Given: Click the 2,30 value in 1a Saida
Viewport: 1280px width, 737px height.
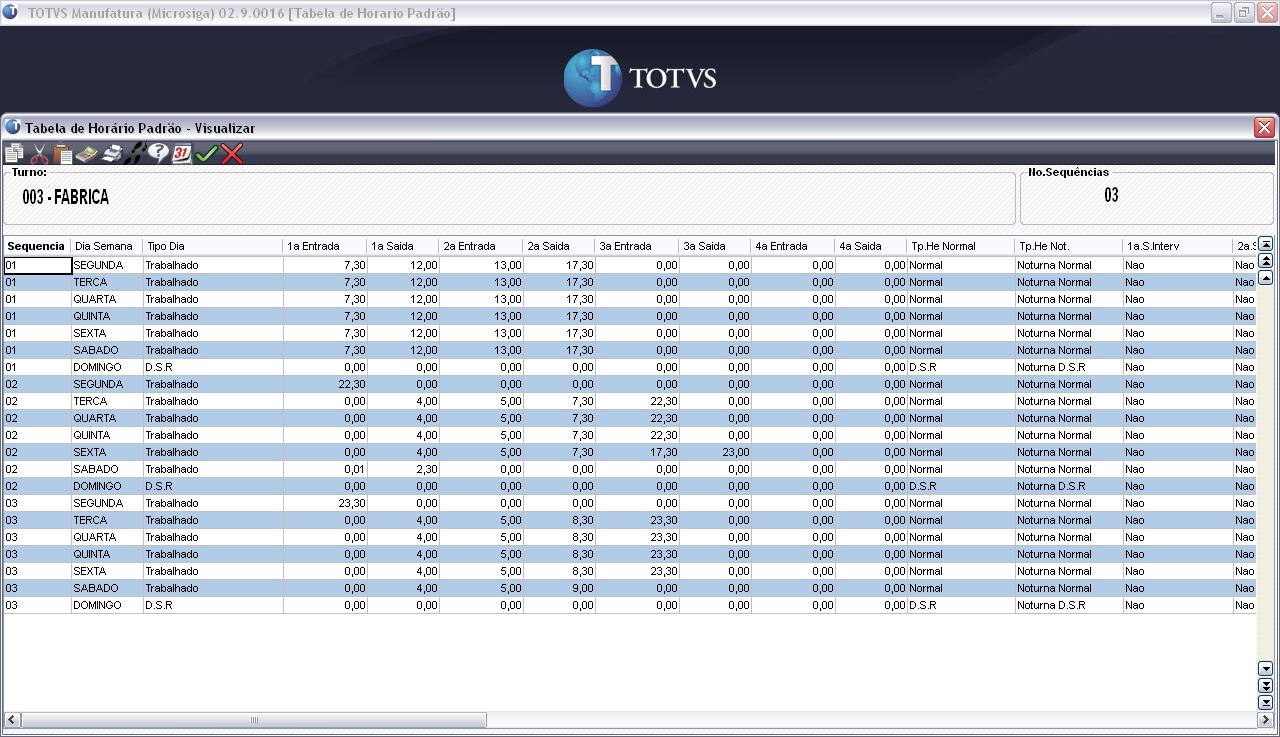Looking at the screenshot, I should (424, 470).
